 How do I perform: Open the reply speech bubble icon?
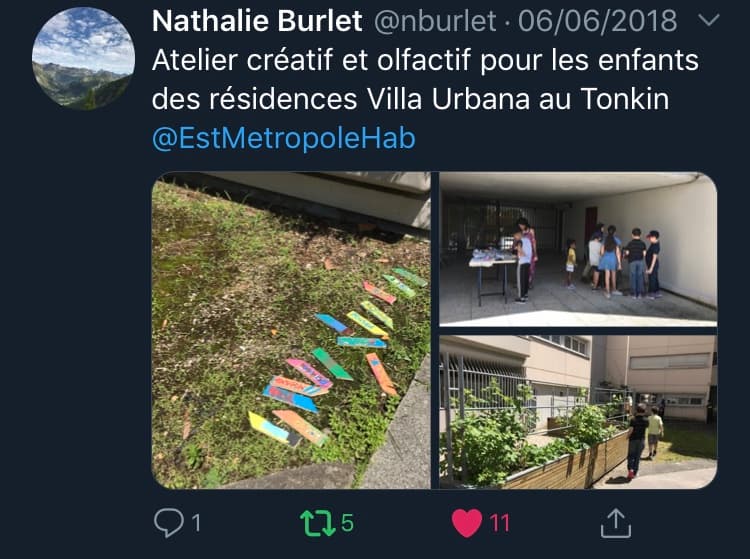coord(168,522)
